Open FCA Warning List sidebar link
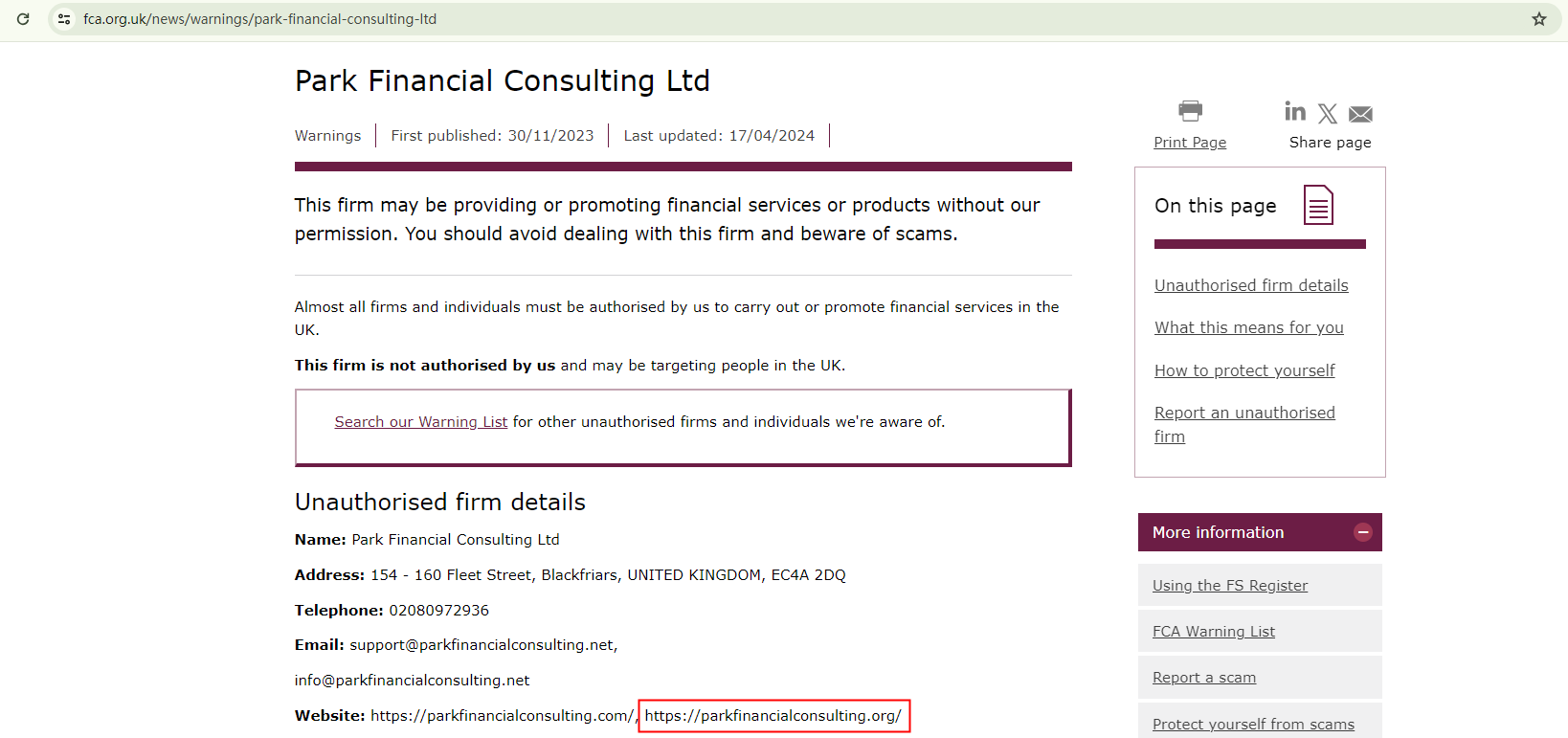The image size is (1568, 738). tap(1213, 632)
